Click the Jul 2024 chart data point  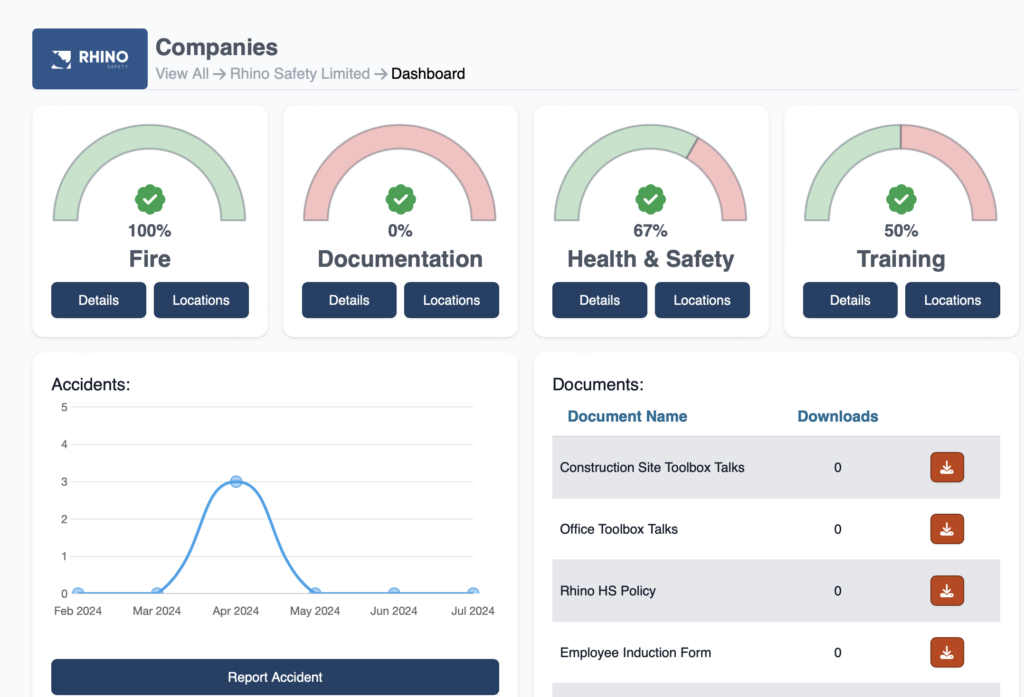[473, 592]
